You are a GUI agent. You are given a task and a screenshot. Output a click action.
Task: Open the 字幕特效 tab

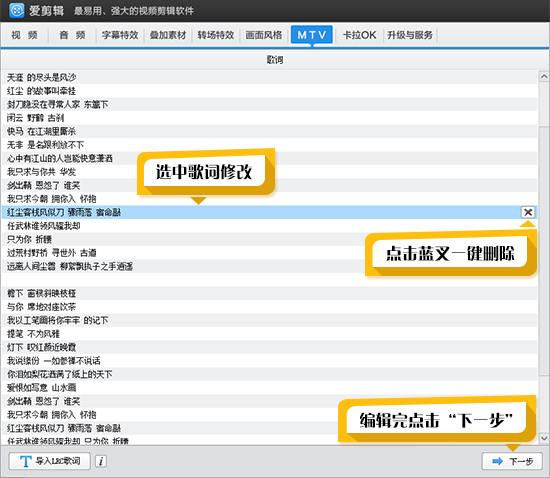(x=120, y=35)
